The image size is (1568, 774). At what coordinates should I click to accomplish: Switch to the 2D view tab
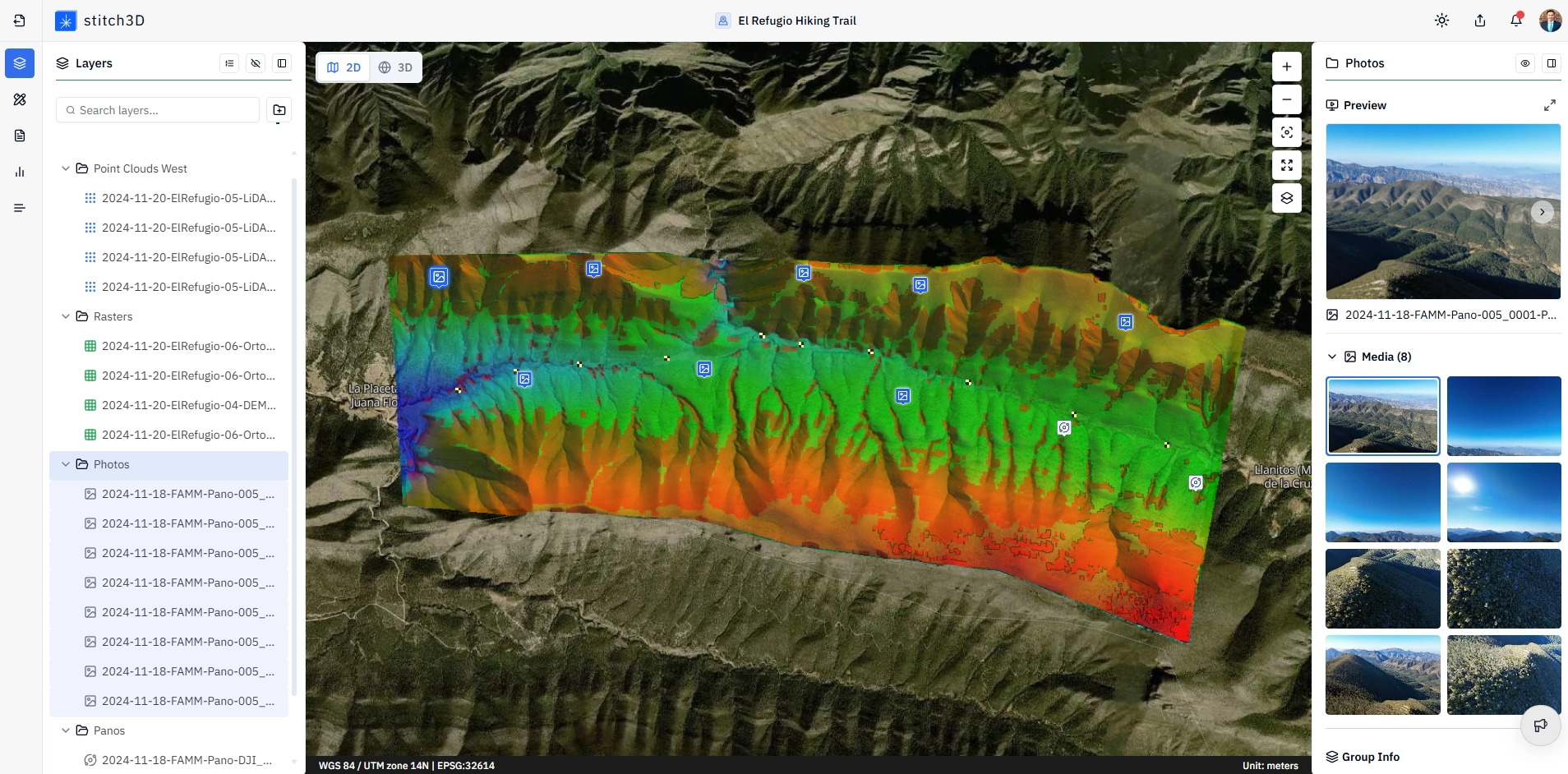[344, 67]
